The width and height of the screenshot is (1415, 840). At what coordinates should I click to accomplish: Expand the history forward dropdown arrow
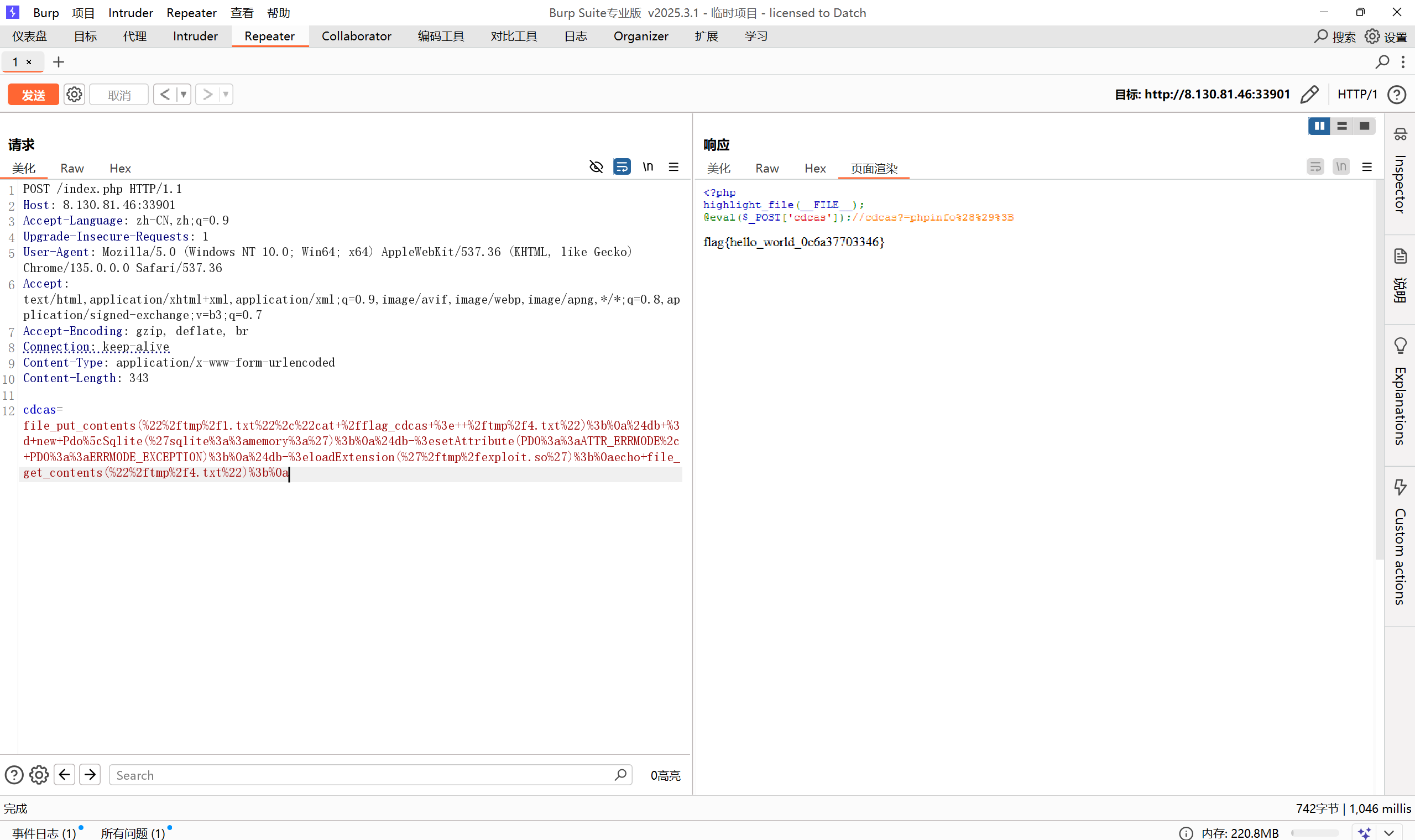click(x=225, y=95)
